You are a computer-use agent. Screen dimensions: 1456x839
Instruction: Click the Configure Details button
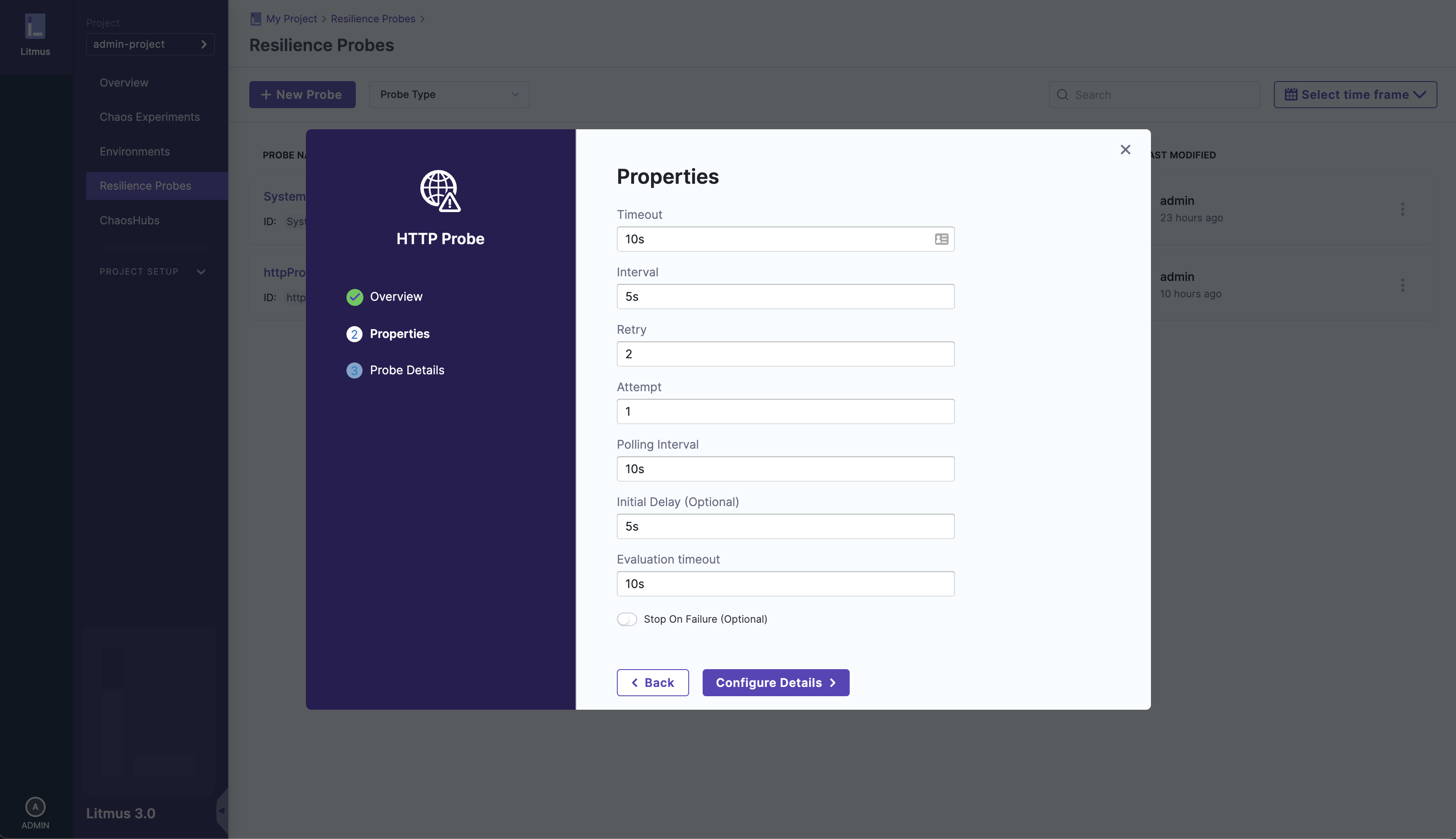click(x=775, y=682)
